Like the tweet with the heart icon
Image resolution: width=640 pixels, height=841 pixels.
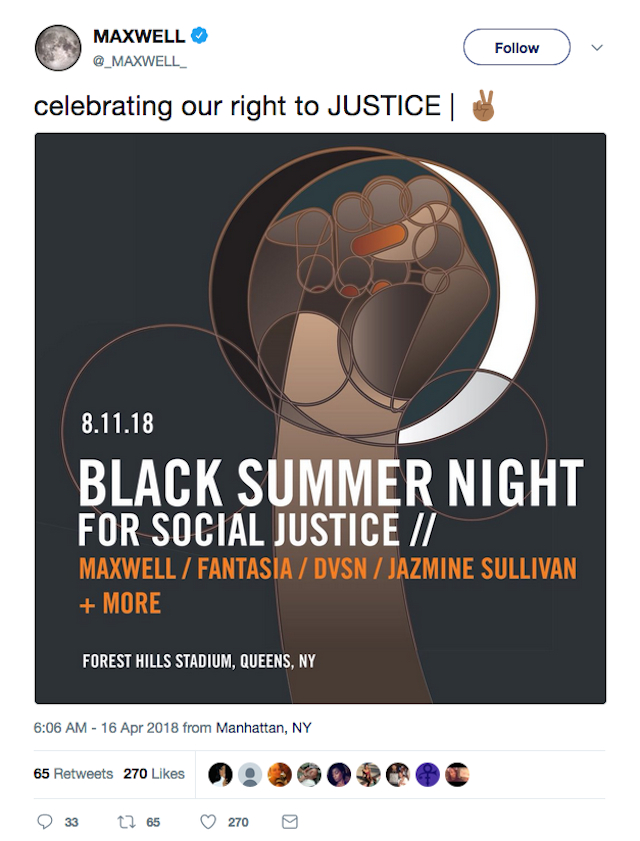[x=208, y=822]
